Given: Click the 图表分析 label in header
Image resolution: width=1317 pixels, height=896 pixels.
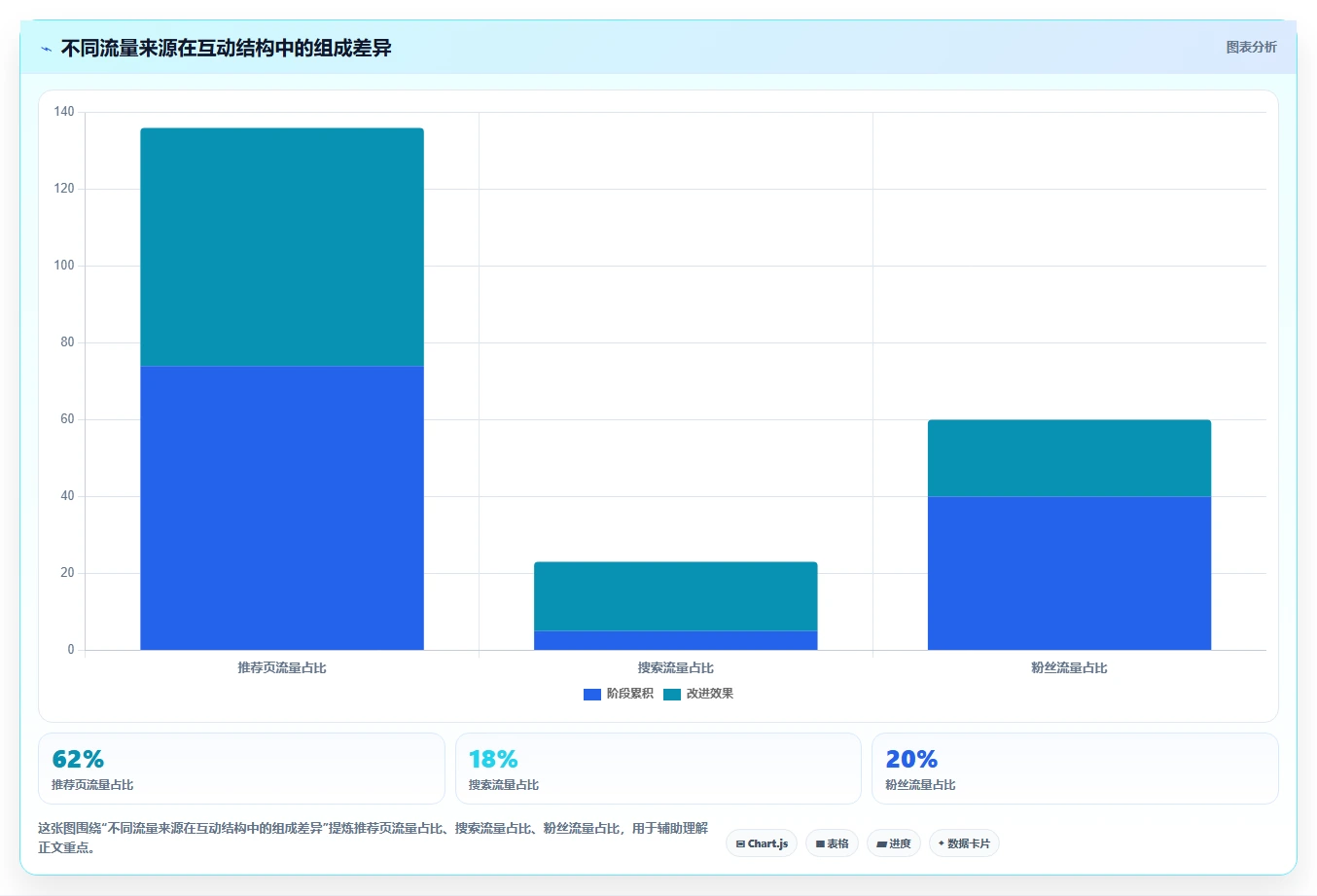Looking at the screenshot, I should (1251, 47).
